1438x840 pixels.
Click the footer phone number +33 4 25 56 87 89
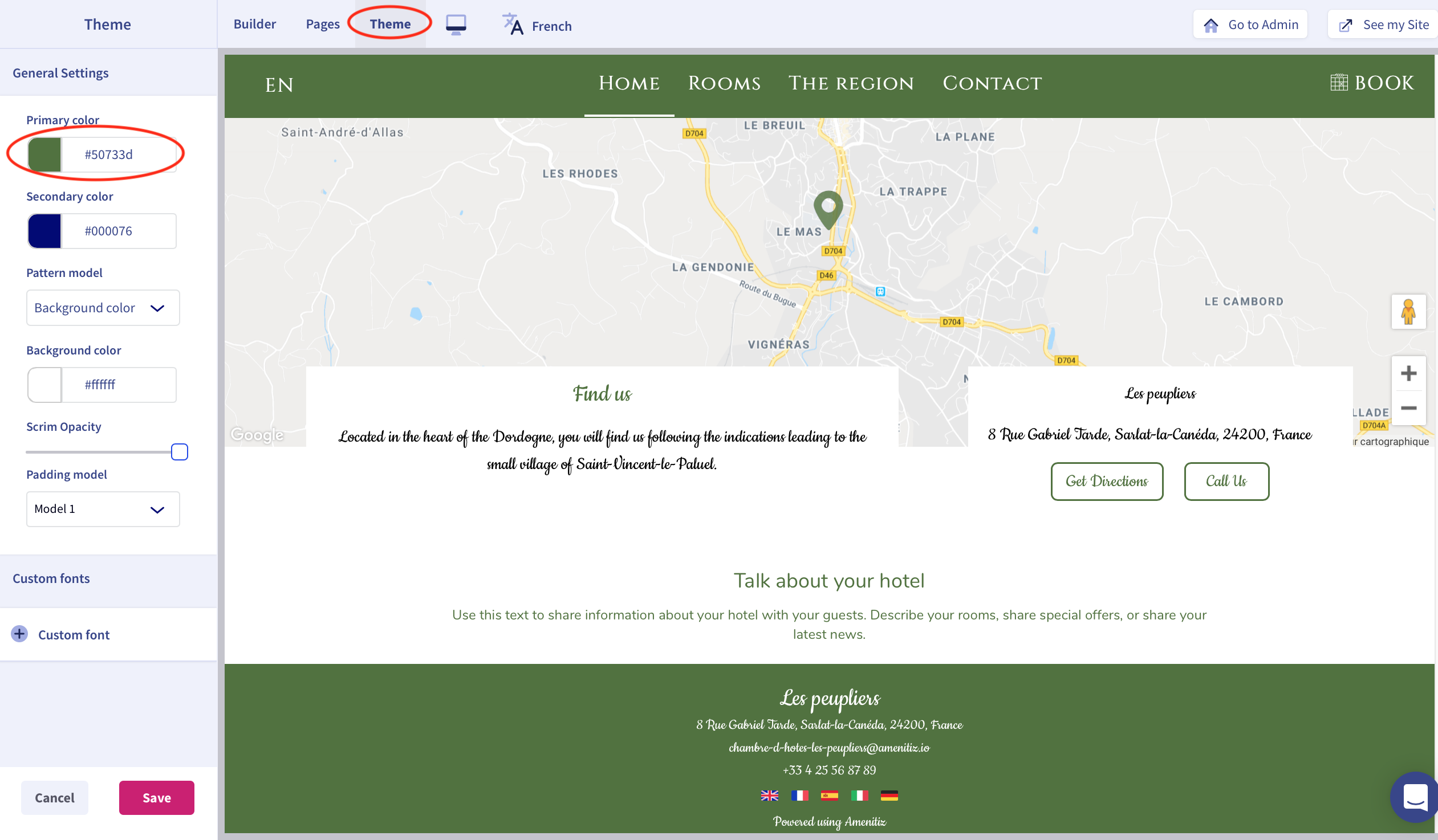coord(828,770)
